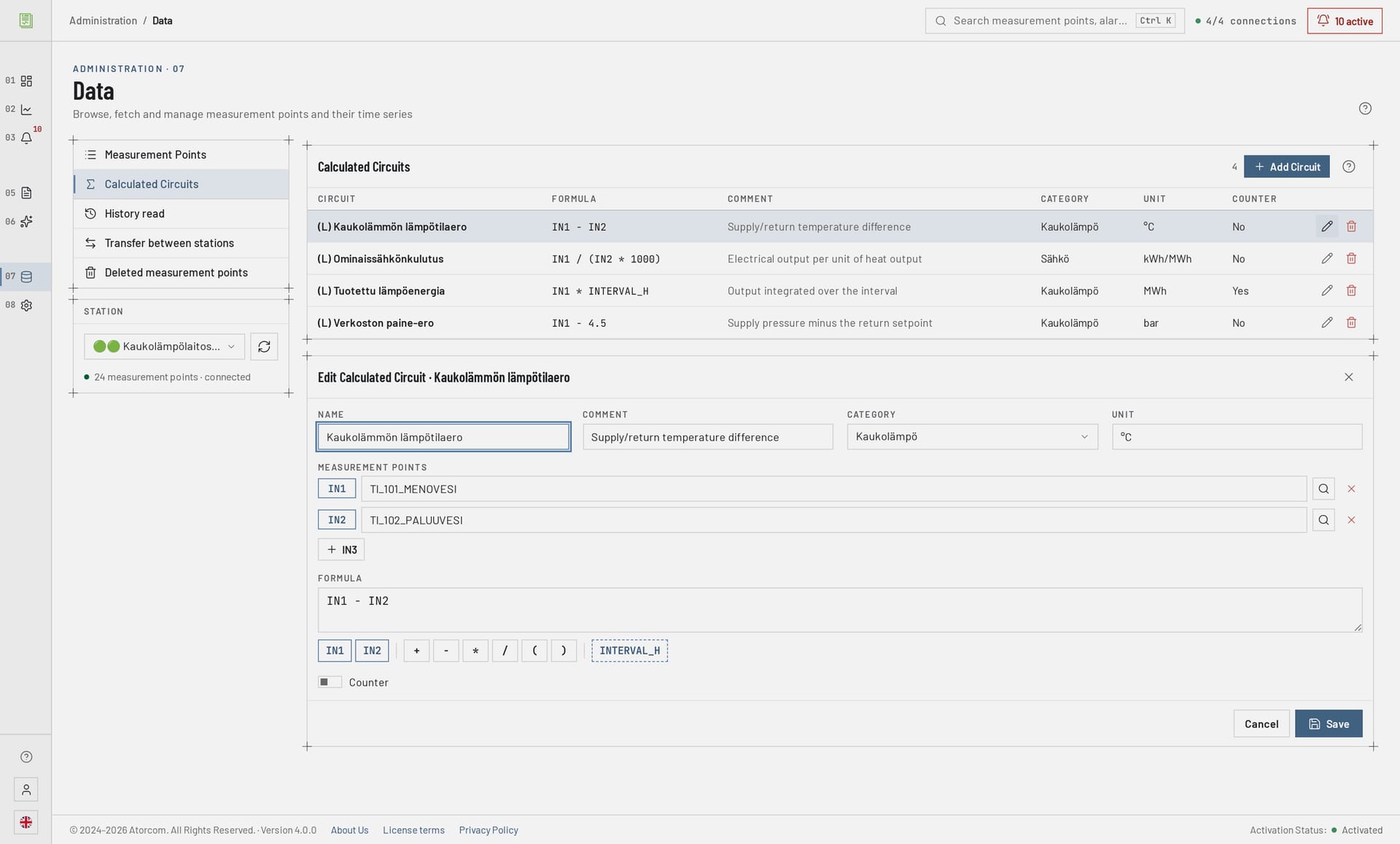Open the License terms link
Viewport: 1400px width, 844px height.
[x=413, y=830]
